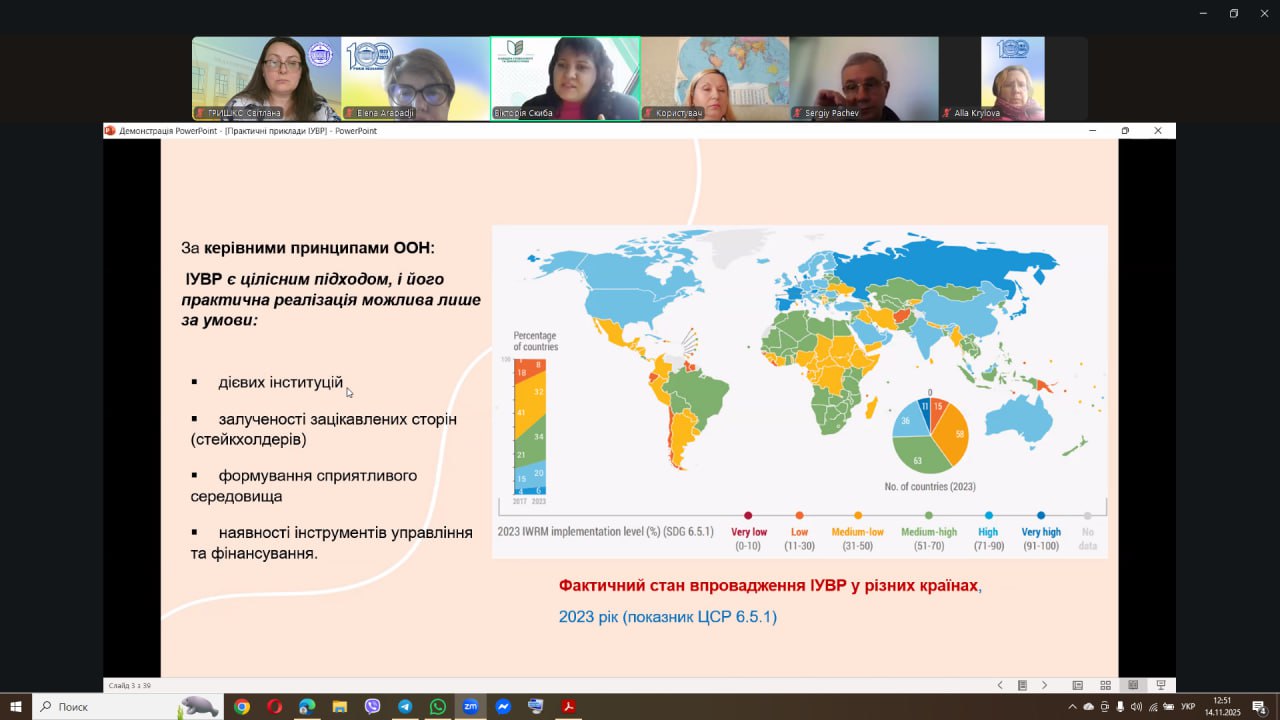The height and width of the screenshot is (720, 1280).
Task: Switch to Slide Sorter view
Action: (1105, 685)
